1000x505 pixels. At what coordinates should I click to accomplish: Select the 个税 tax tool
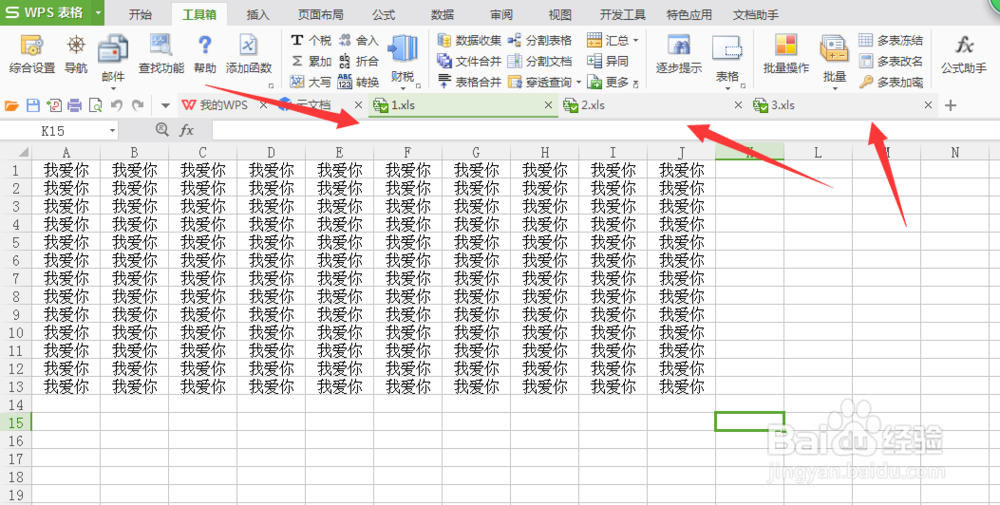coord(311,40)
